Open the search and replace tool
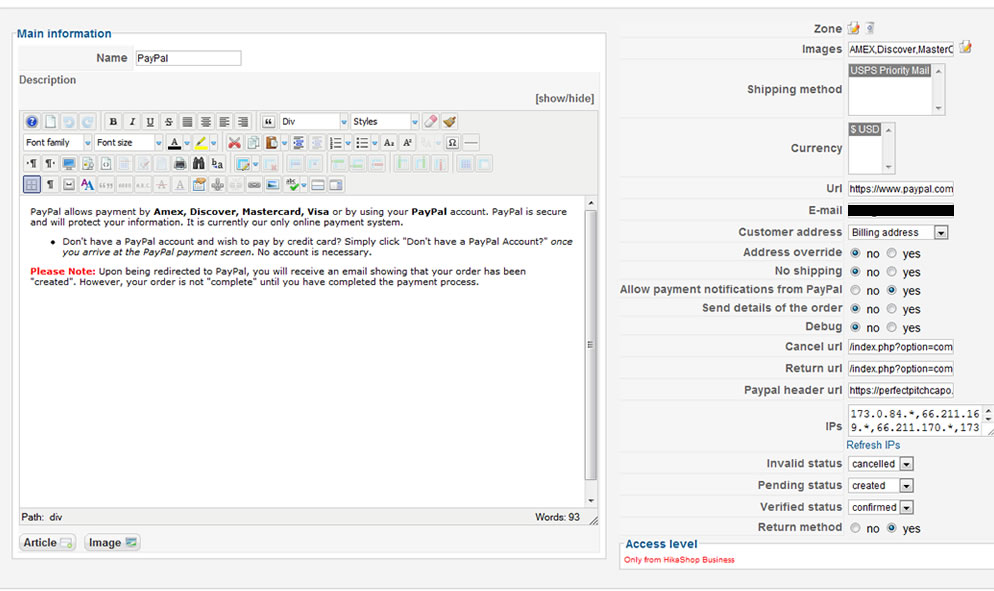Viewport: 994px width, 591px height. [x=217, y=164]
